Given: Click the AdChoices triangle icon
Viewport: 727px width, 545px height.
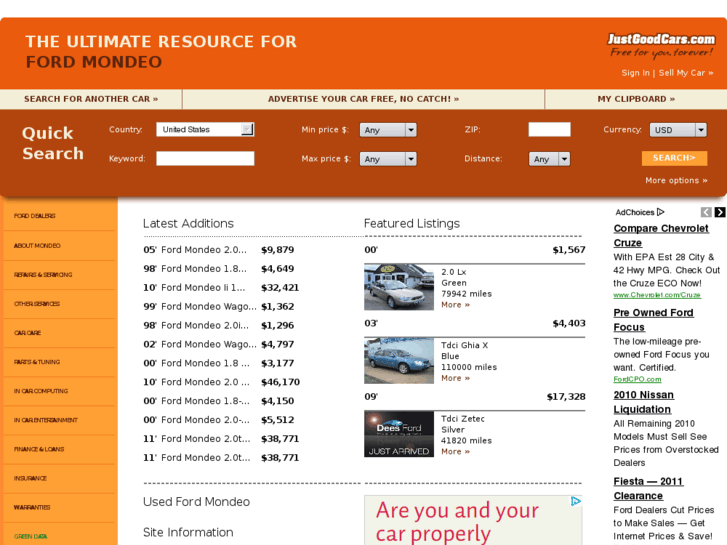Looking at the screenshot, I should click(x=661, y=212).
